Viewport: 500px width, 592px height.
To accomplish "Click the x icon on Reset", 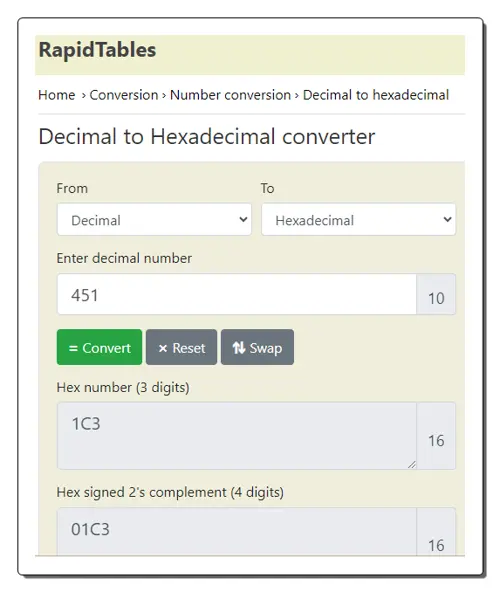I will point(163,348).
